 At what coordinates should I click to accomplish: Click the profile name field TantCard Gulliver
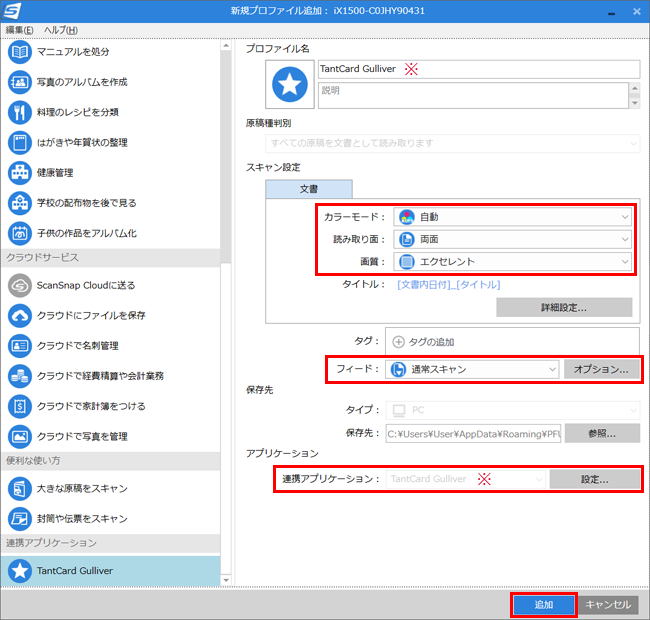point(479,69)
